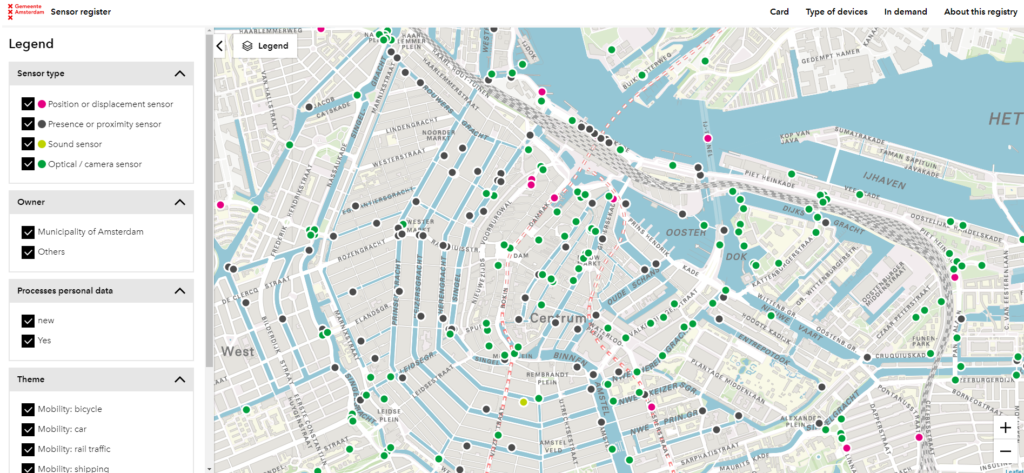
Task: Toggle the Others owner checkbox
Action: [28, 252]
